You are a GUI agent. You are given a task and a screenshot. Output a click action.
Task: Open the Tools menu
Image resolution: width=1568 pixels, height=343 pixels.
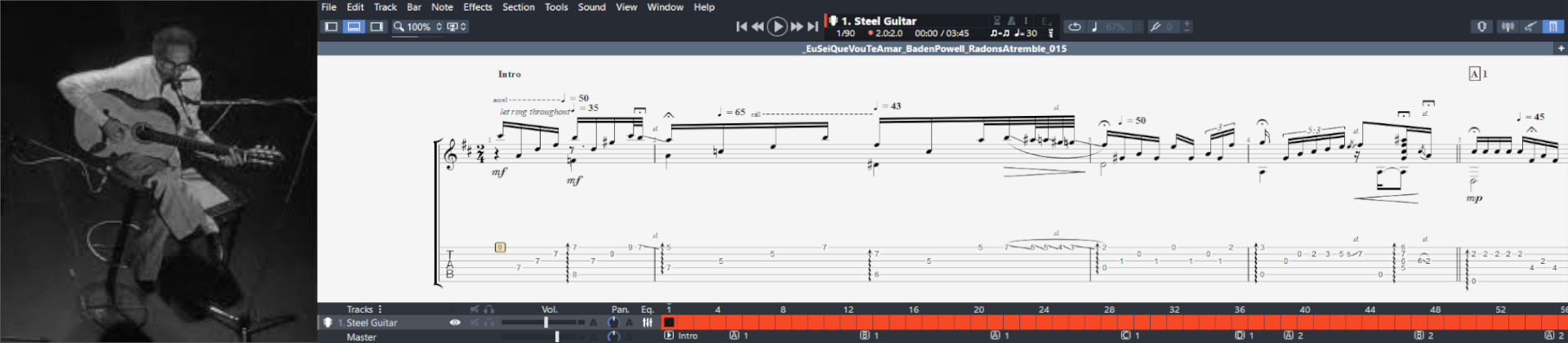tap(556, 7)
